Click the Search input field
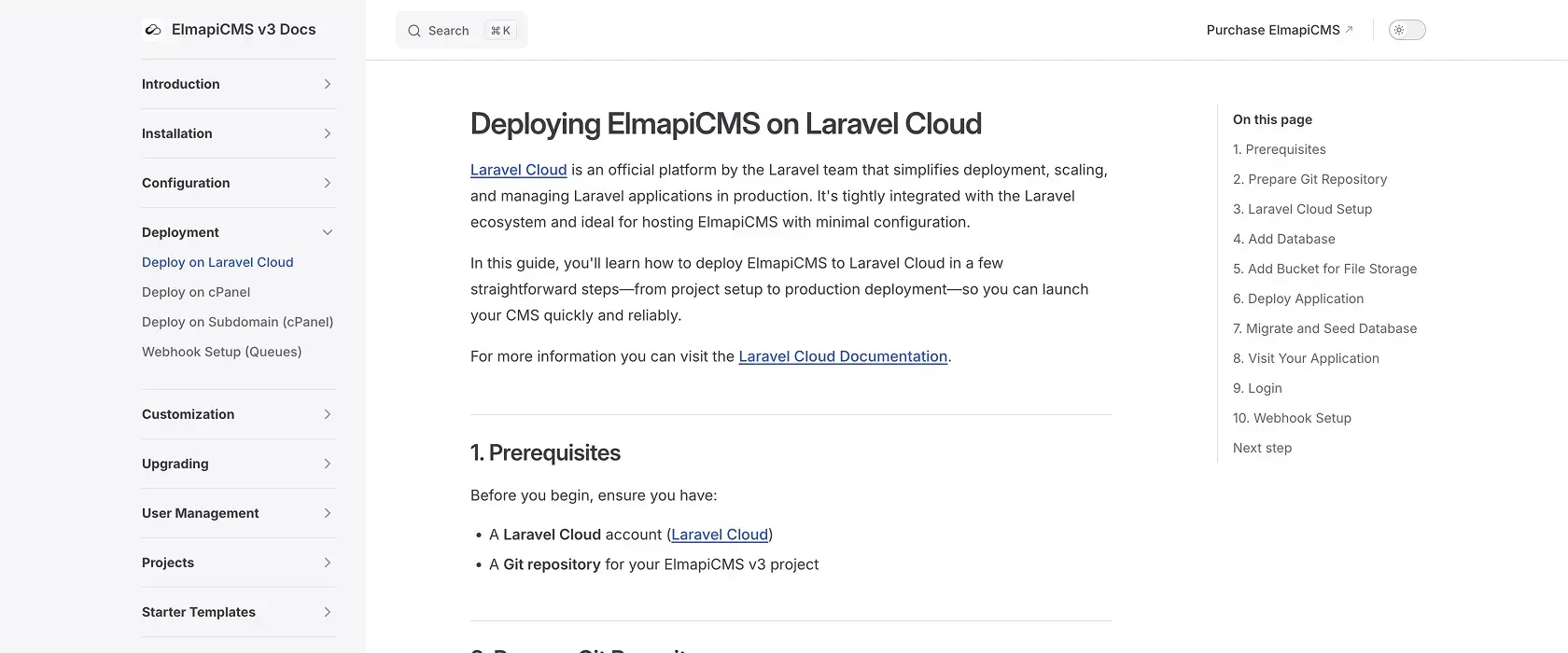This screenshot has width=1568, height=653. [x=461, y=30]
